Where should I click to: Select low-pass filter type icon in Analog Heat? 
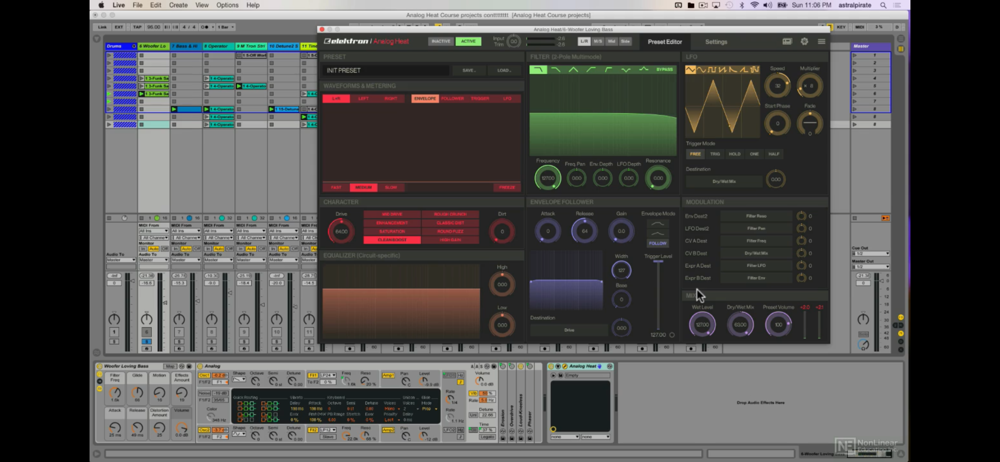click(538, 70)
